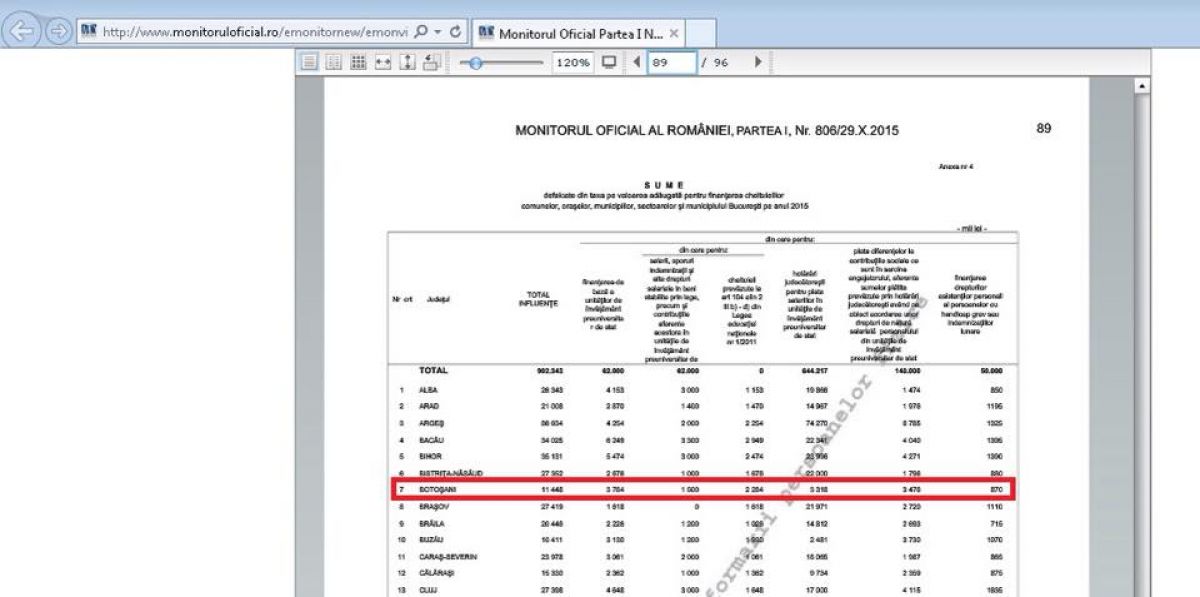Viewport: 1200px width, 597px height.
Task: Go to the next document page
Action: (758, 62)
